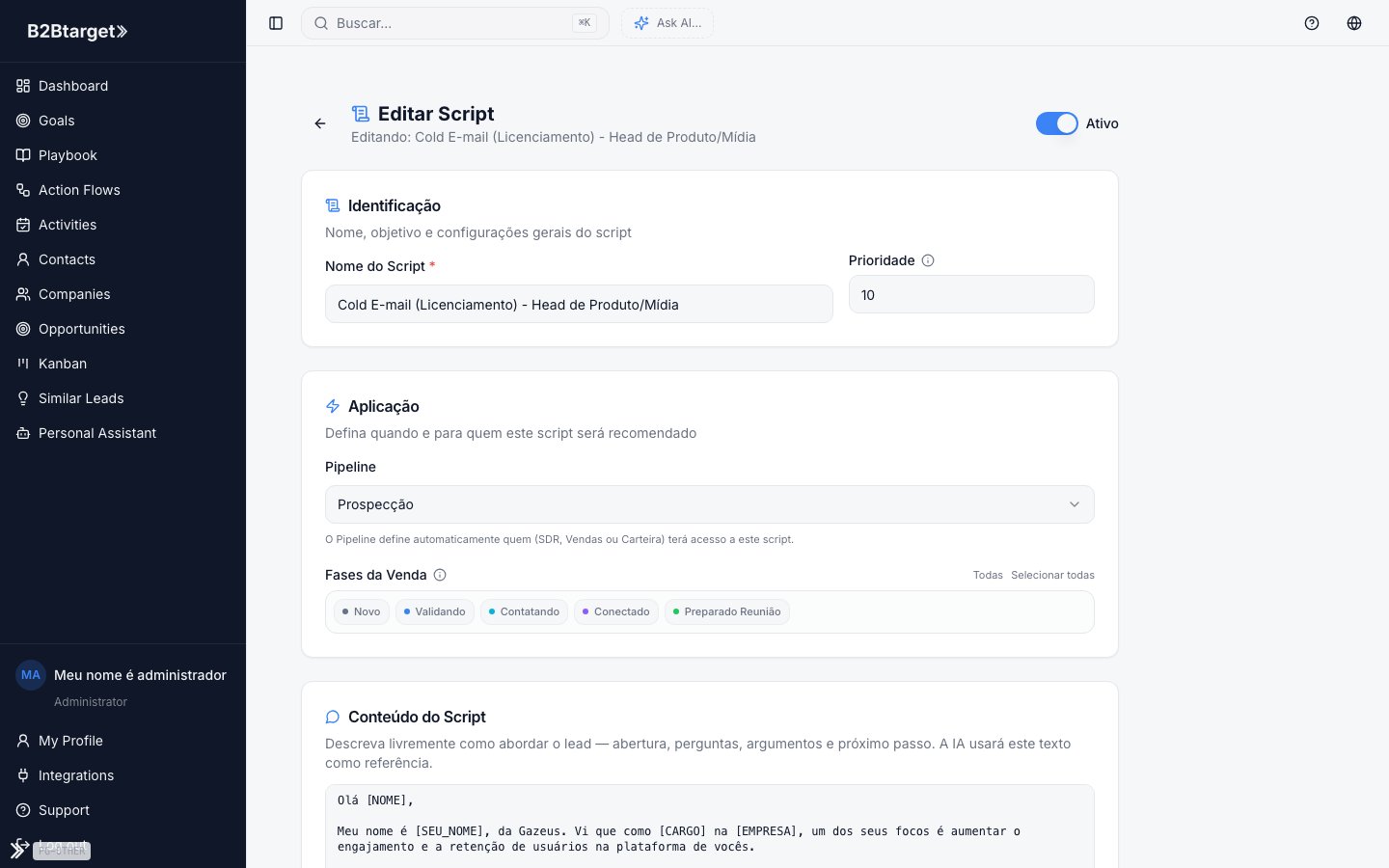Go back using the arrow icon
1389x868 pixels.
pyautogui.click(x=320, y=123)
